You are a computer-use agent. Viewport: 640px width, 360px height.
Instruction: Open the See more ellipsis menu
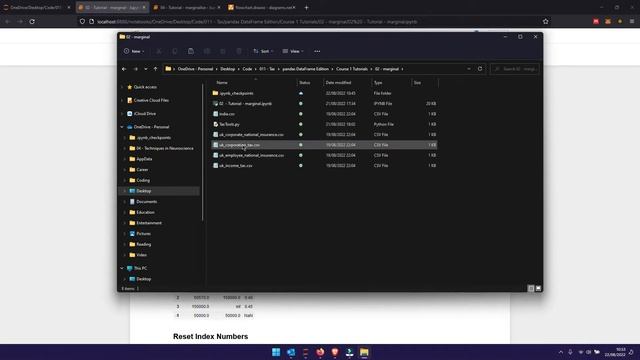coord(317,51)
